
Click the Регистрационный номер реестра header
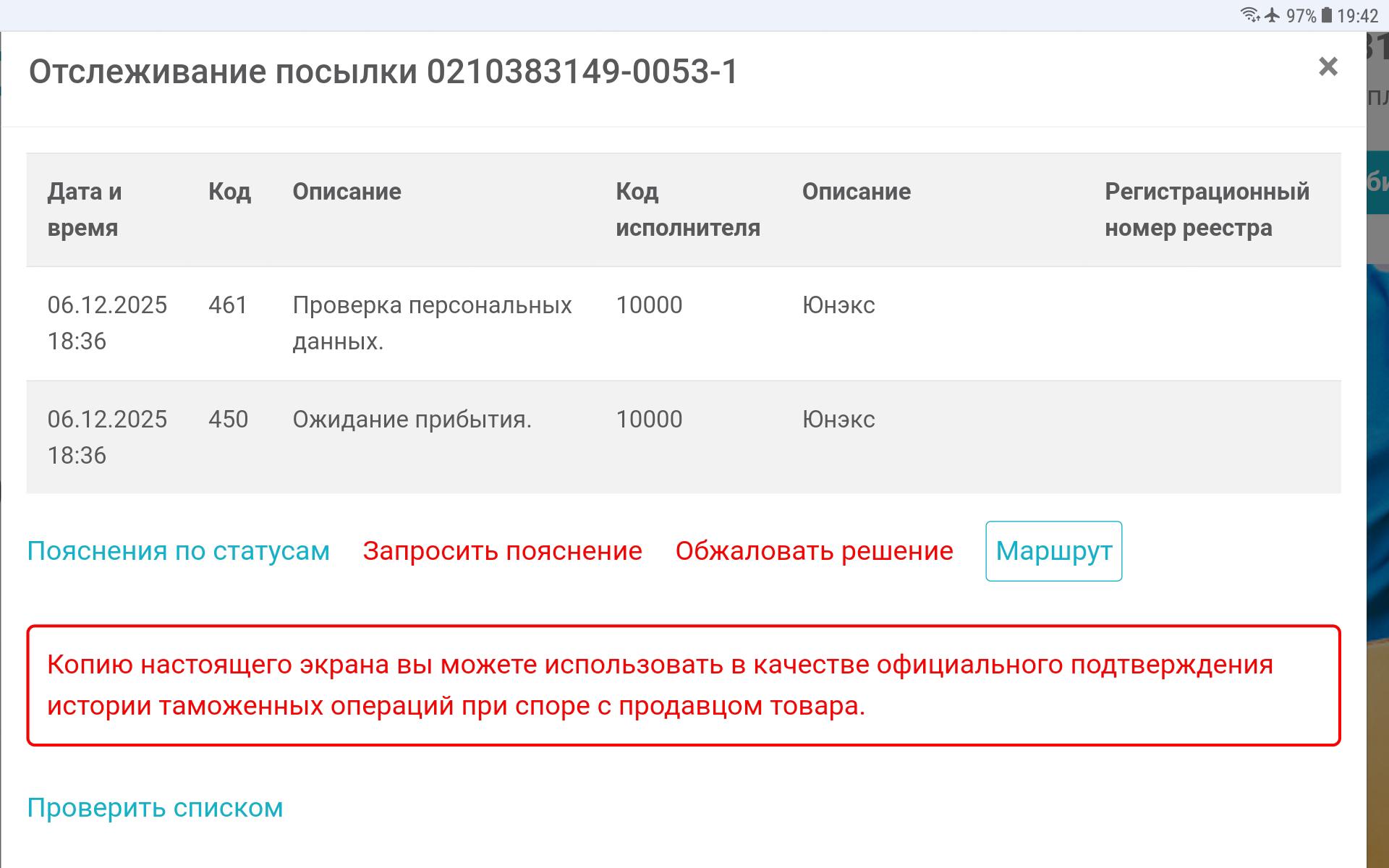point(1206,210)
